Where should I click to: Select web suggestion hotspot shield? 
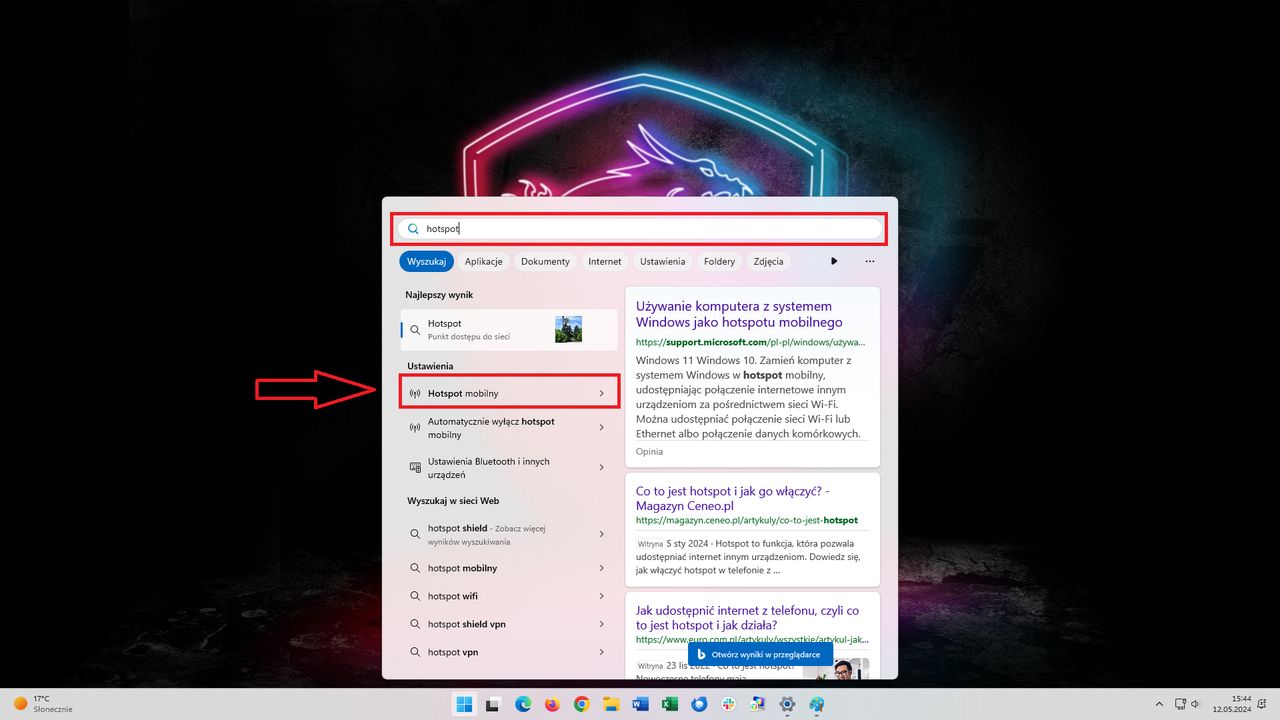click(509, 534)
